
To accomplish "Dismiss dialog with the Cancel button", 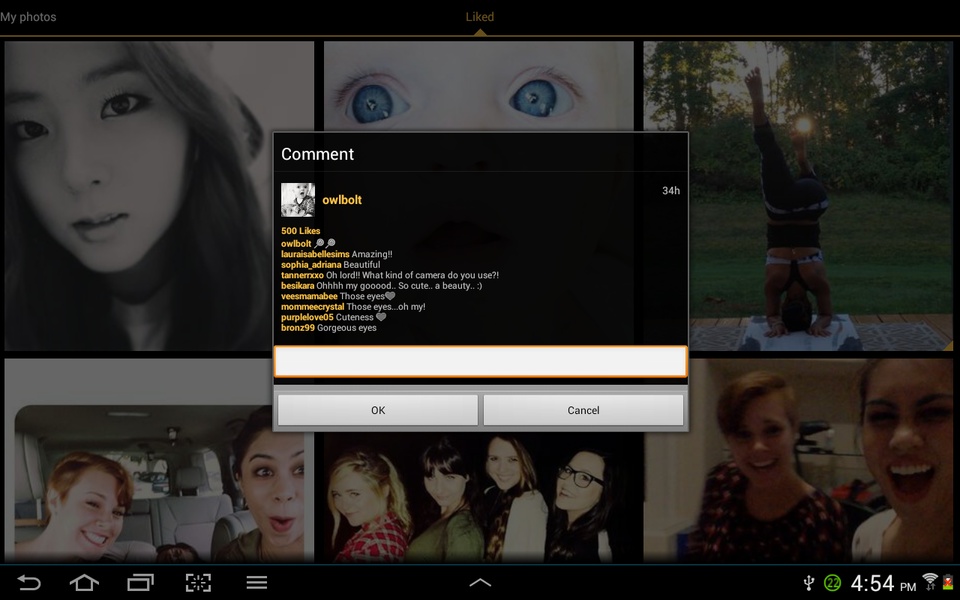I will point(583,410).
